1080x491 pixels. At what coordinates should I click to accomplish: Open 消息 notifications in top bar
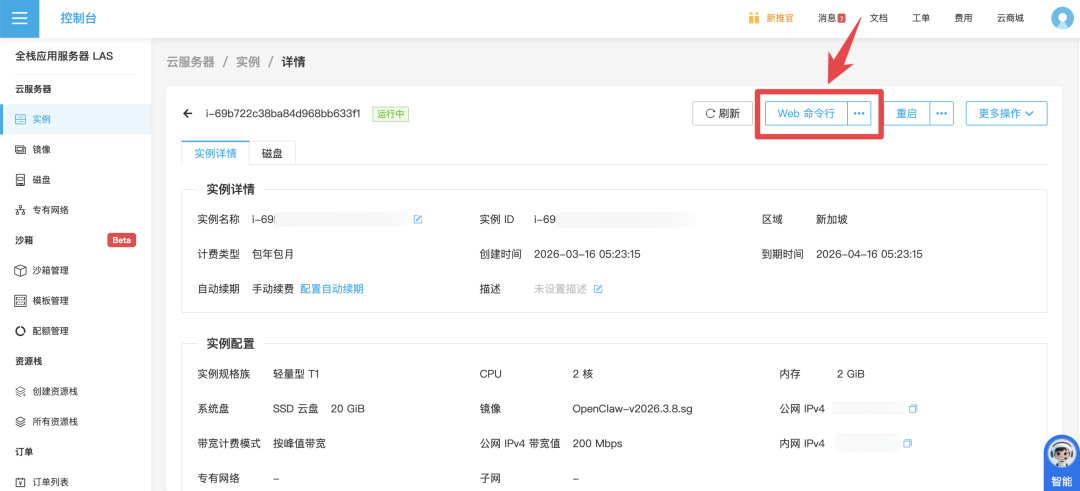[x=831, y=18]
